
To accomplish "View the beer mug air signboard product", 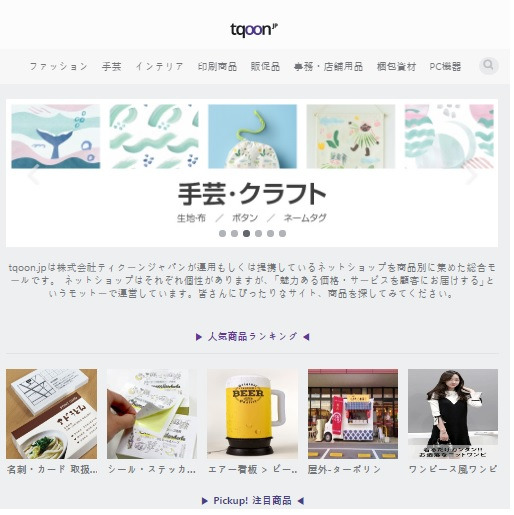I will pos(252,414).
